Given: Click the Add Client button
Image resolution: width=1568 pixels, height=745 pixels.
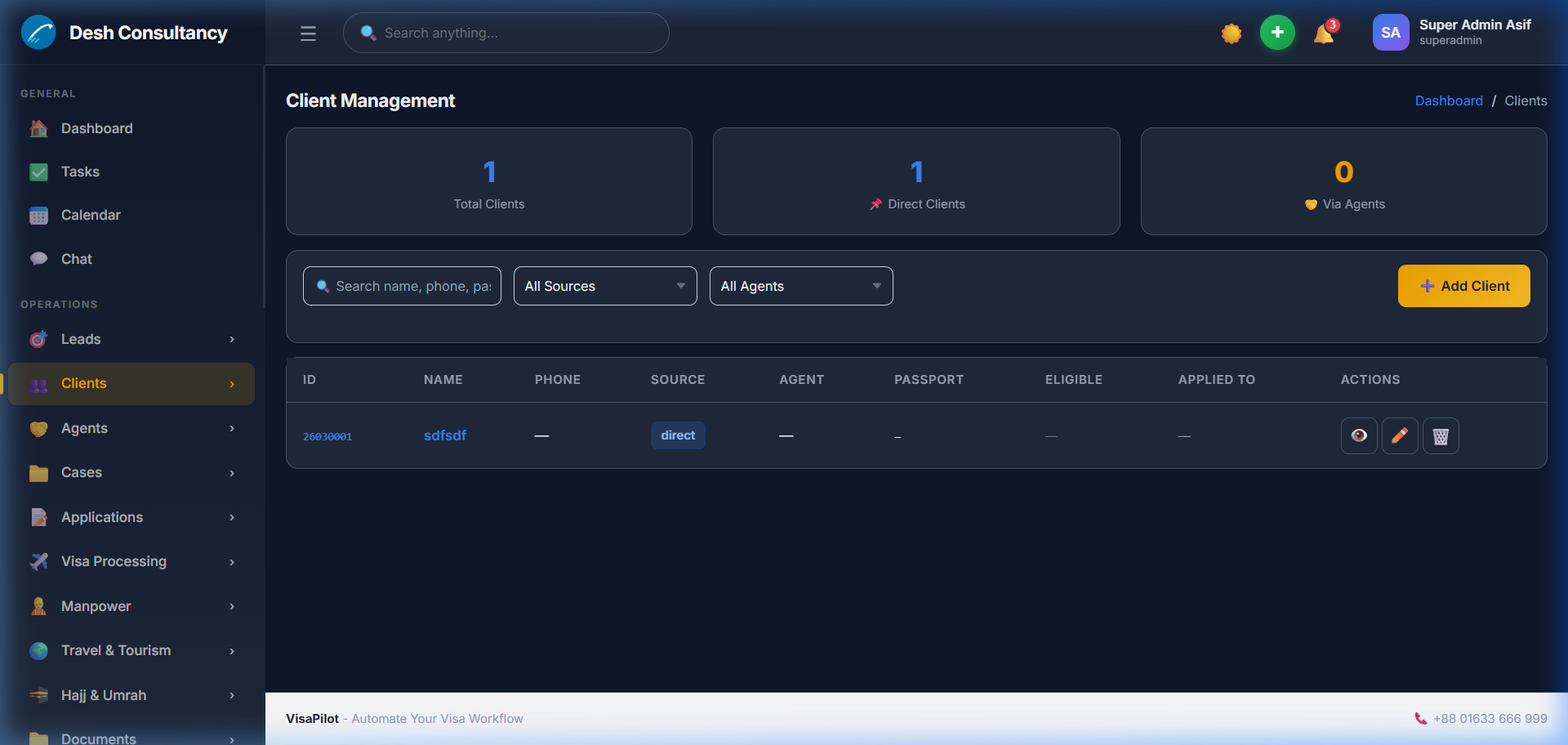Looking at the screenshot, I should 1463,286.
